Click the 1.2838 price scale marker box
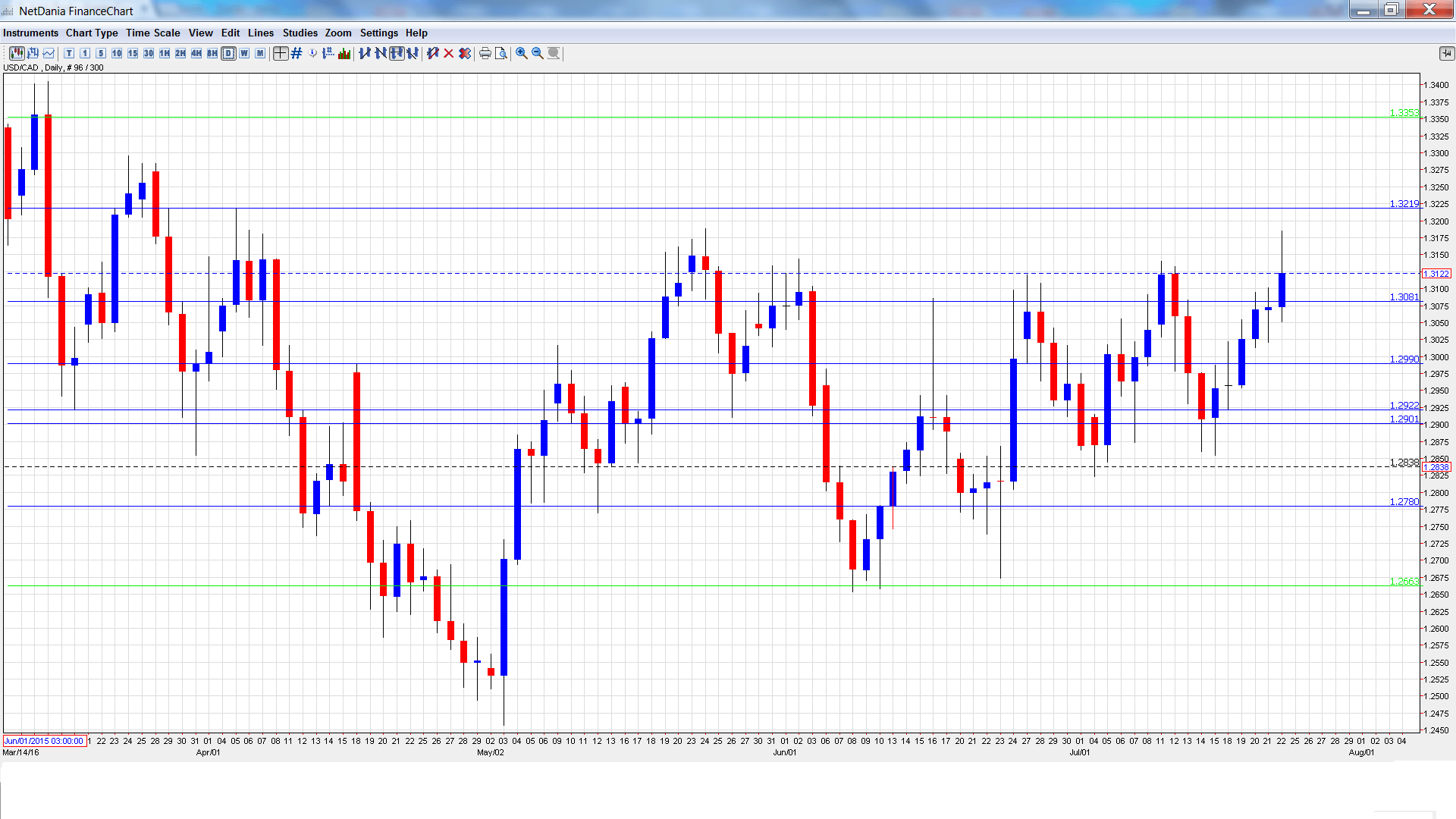1456x819 pixels. point(1436,467)
